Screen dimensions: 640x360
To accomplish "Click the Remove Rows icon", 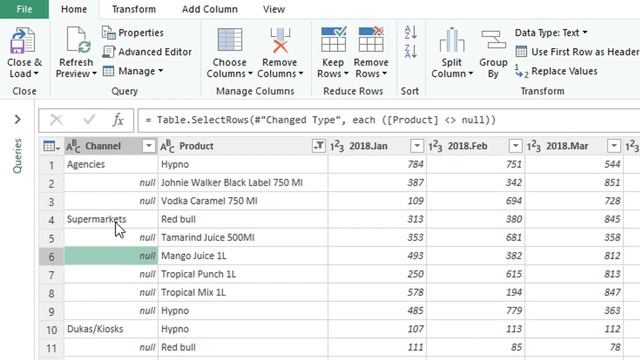I will point(371,40).
